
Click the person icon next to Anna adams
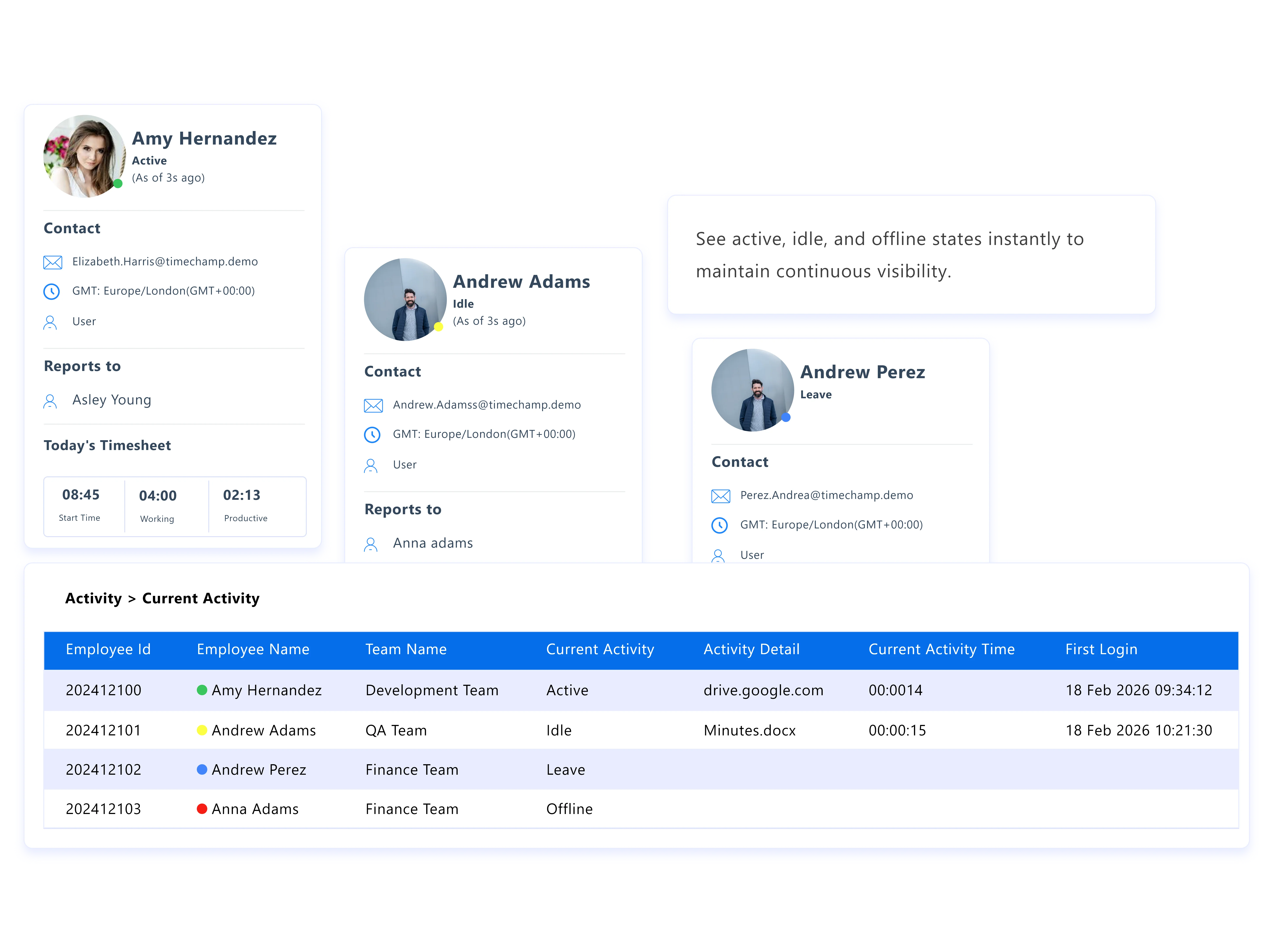[372, 543]
